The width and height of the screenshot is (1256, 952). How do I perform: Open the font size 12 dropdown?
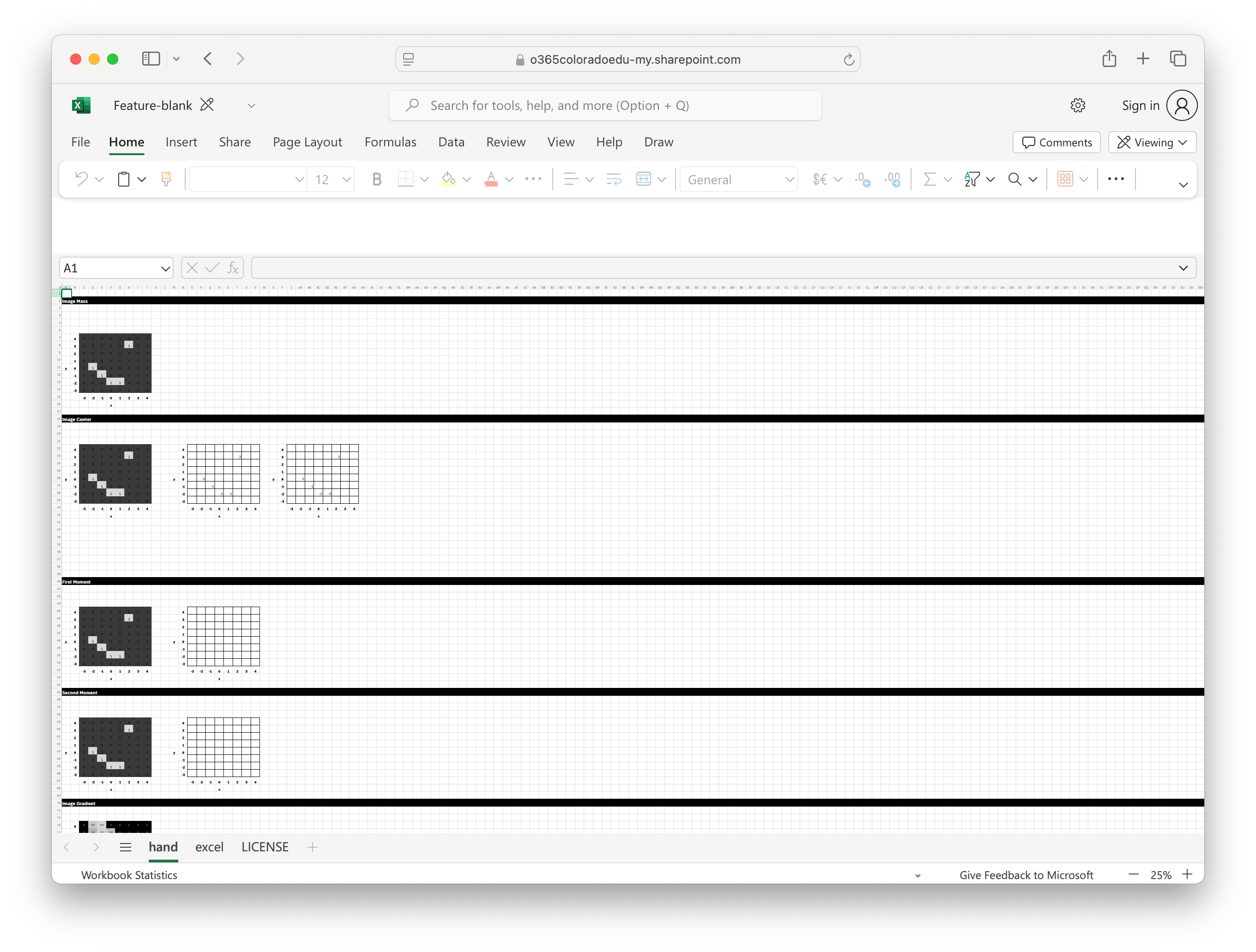346,180
